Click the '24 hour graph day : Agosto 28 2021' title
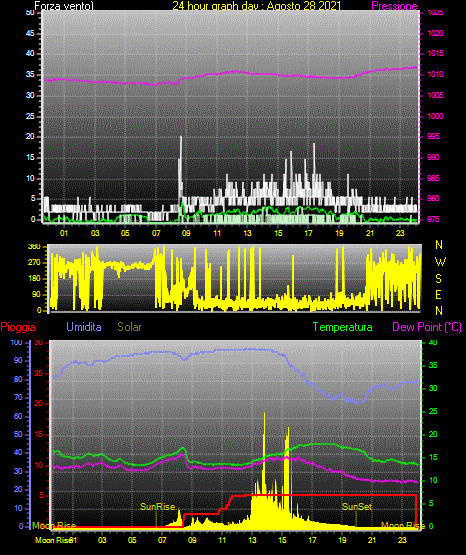This screenshot has height=555, width=466. (x=257, y=6)
